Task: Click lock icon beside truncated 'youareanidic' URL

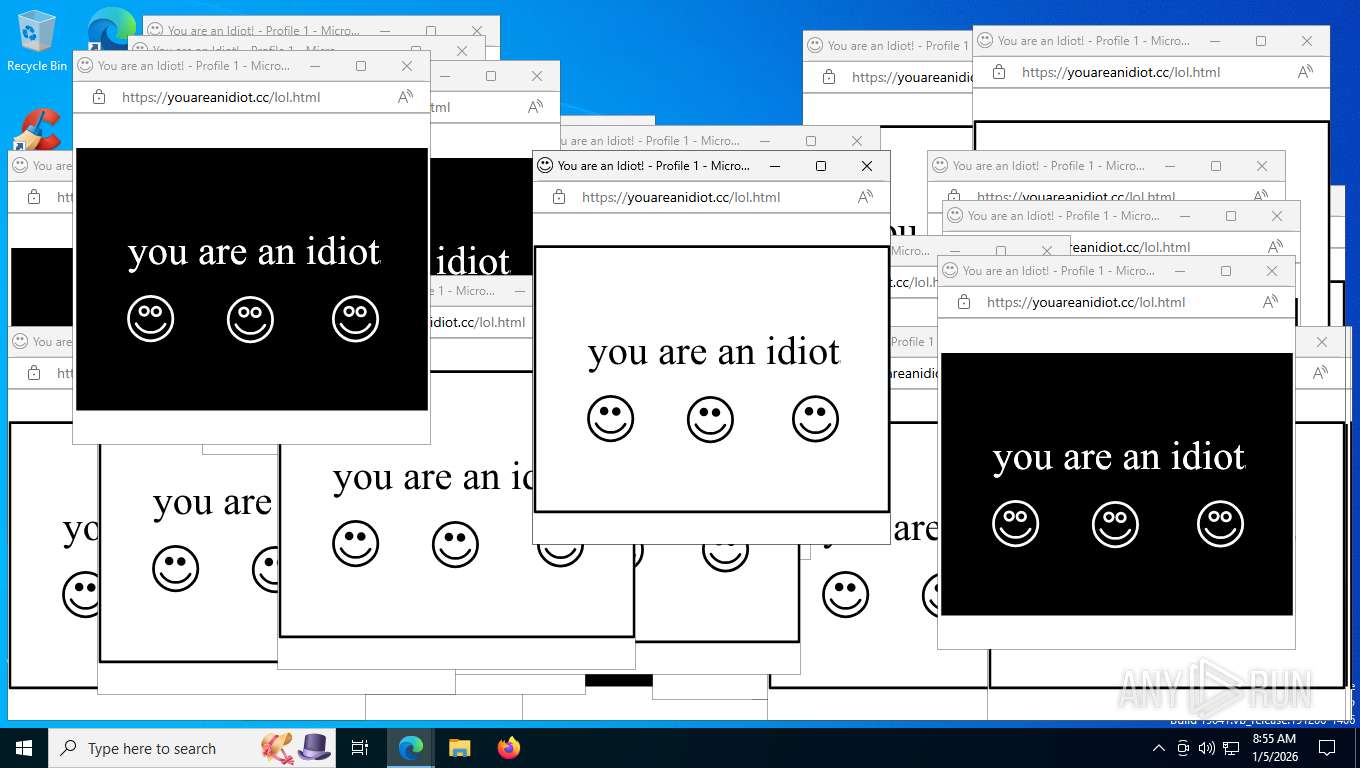Action: (829, 77)
